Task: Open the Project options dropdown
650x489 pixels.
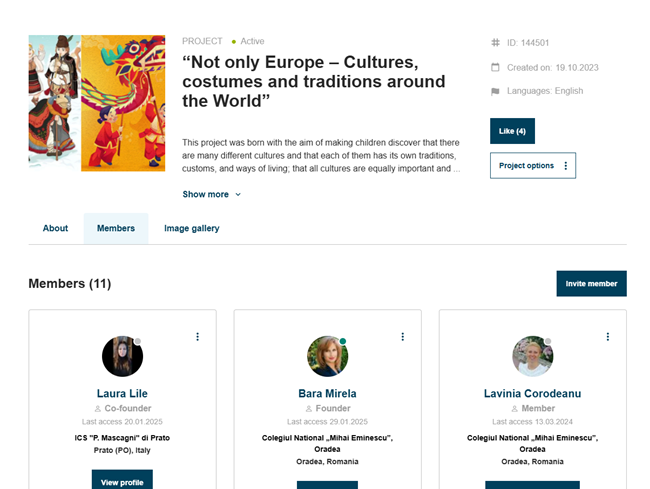Action: point(533,165)
